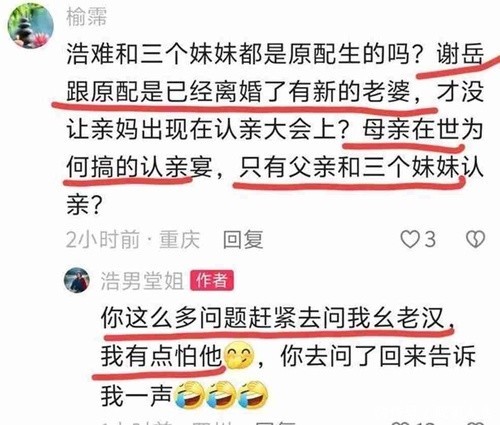Tap the 重庆 location label
The height and width of the screenshot is (425, 500).
tap(180, 239)
